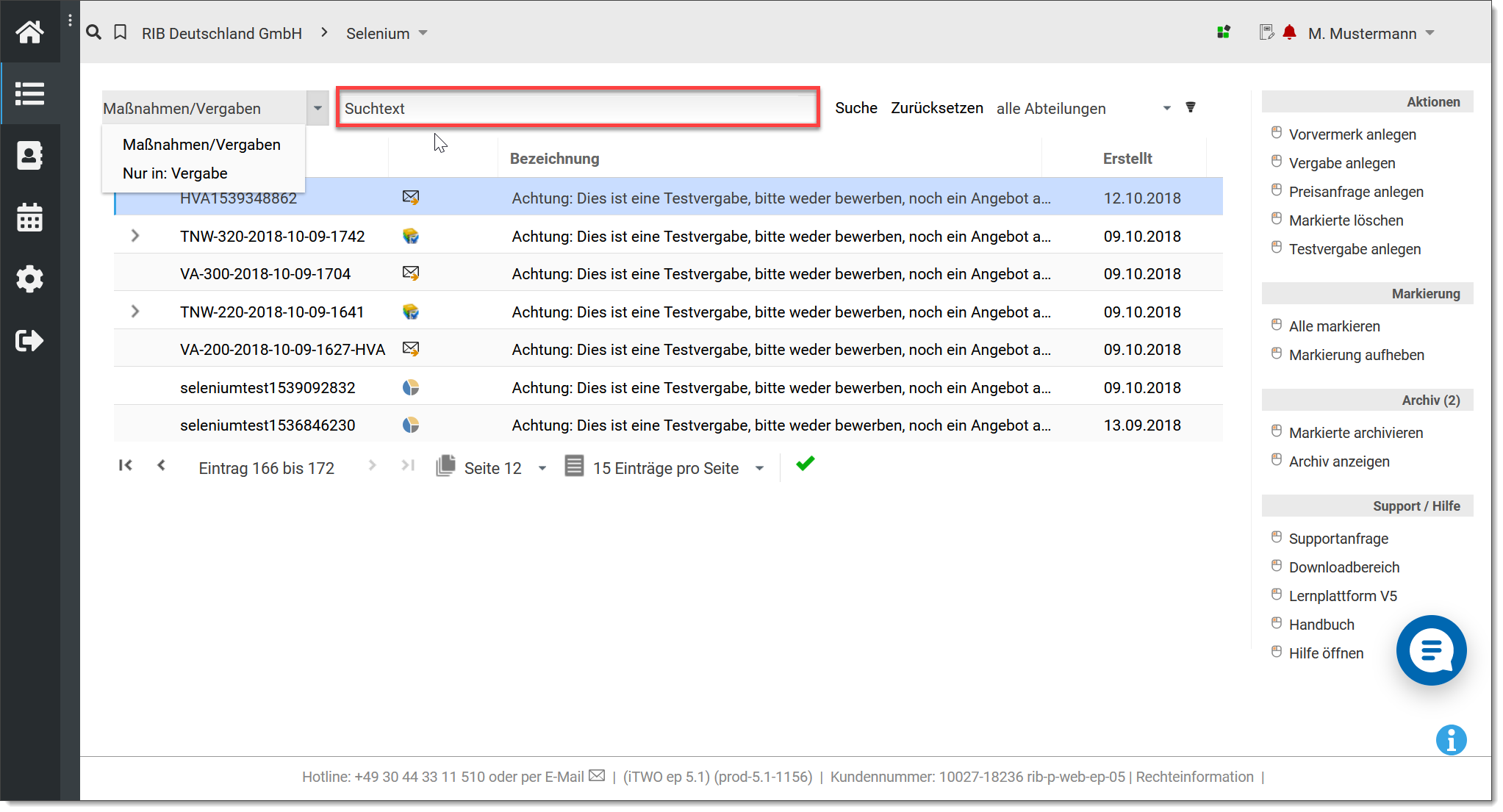Viewport: 1503px width, 812px height.
Task: Click Zurücksetzen to reset search
Action: 937,108
